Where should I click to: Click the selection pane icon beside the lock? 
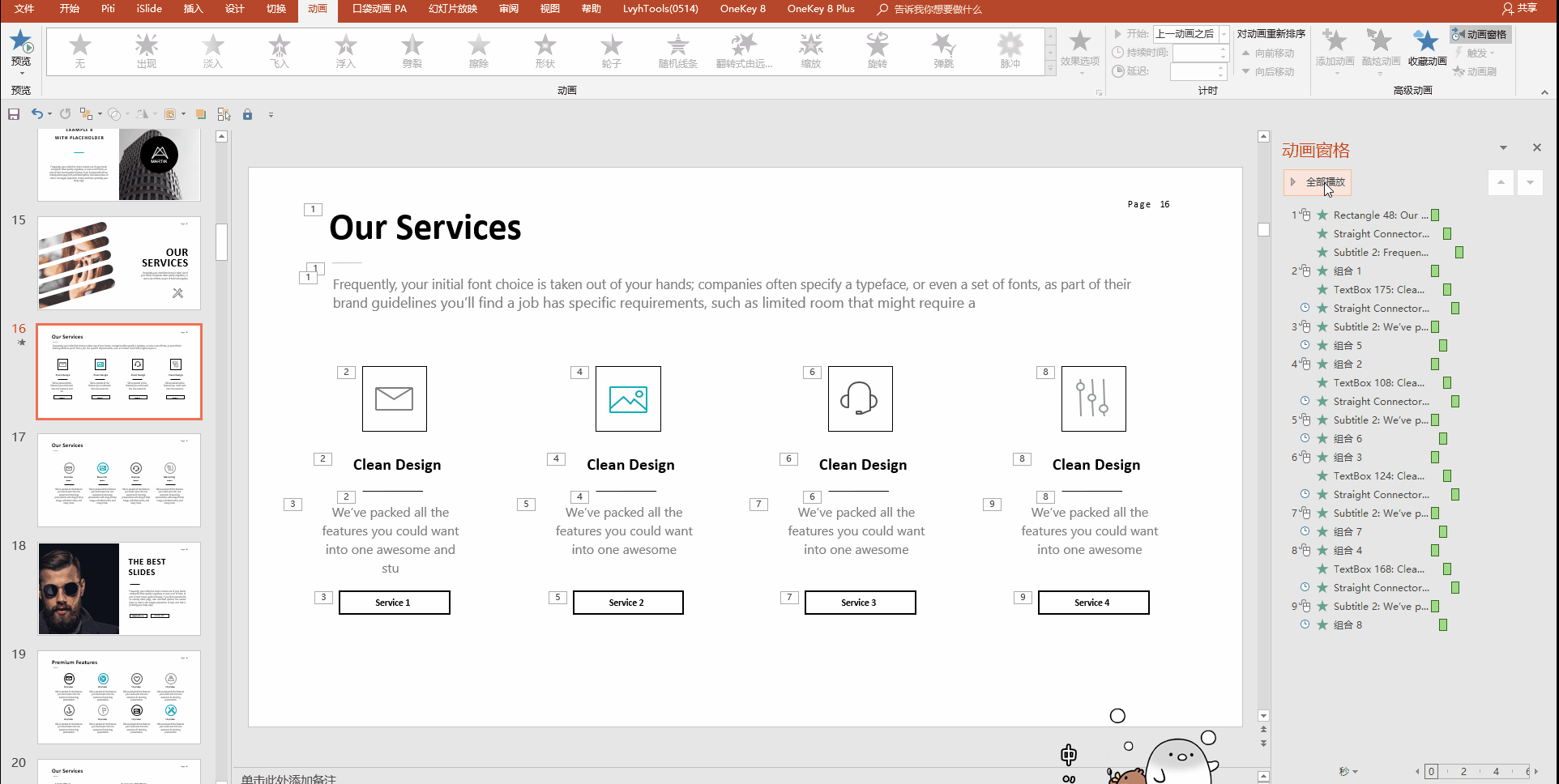pos(224,114)
